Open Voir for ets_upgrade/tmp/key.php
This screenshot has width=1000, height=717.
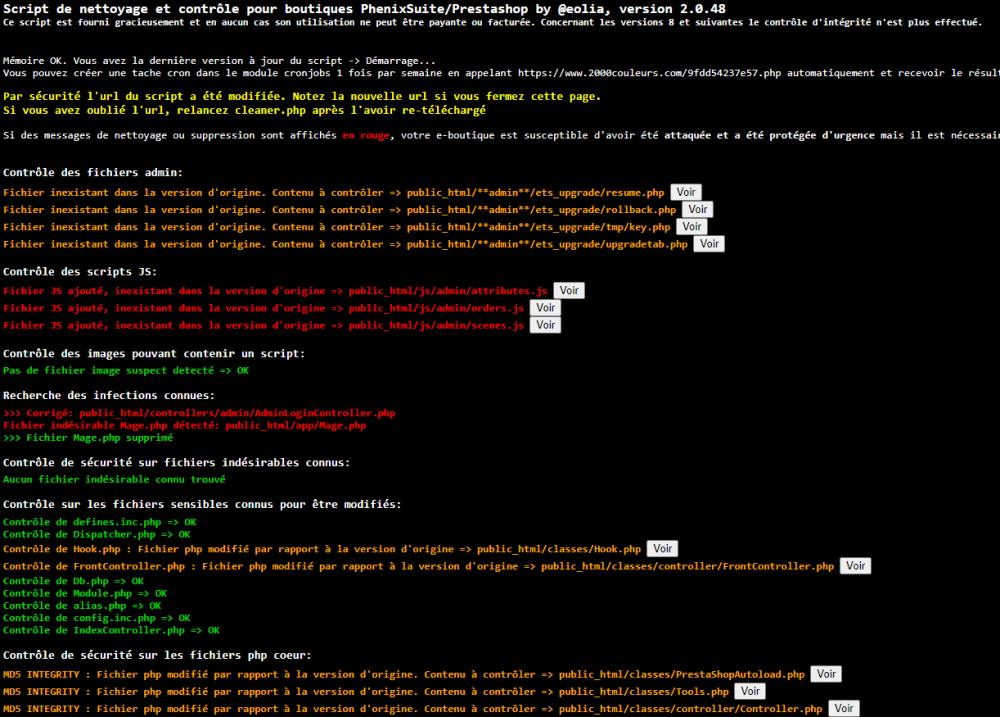[692, 226]
